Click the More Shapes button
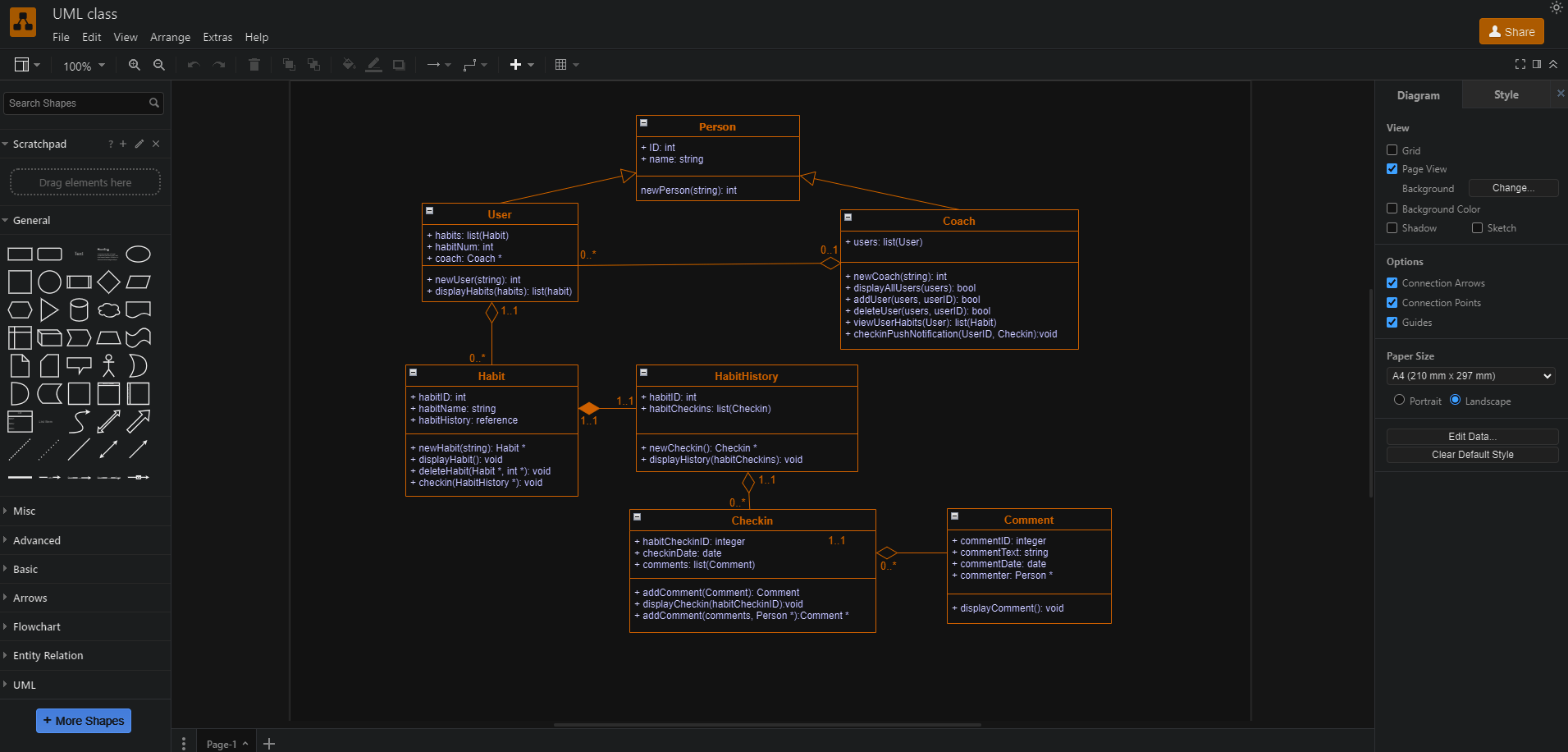Image resolution: width=1568 pixels, height=752 pixels. [x=84, y=721]
